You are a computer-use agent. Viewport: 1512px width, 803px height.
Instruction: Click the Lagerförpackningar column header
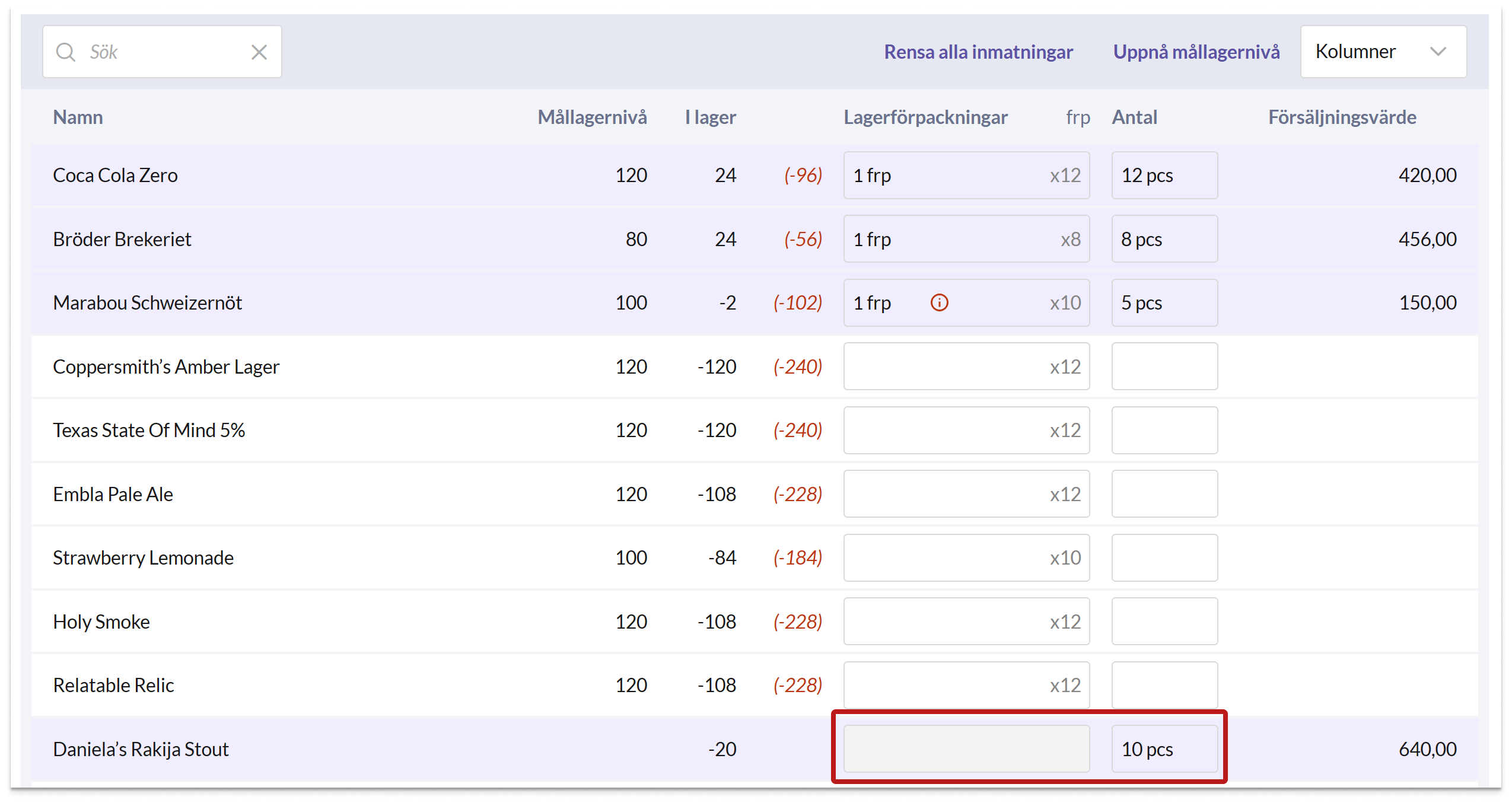pos(925,117)
